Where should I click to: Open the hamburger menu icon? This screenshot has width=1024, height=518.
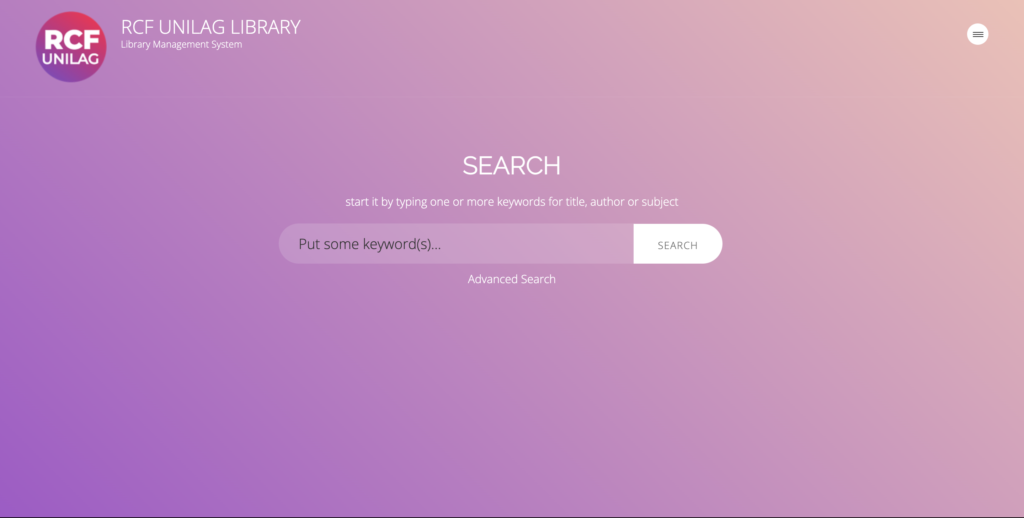coord(977,34)
